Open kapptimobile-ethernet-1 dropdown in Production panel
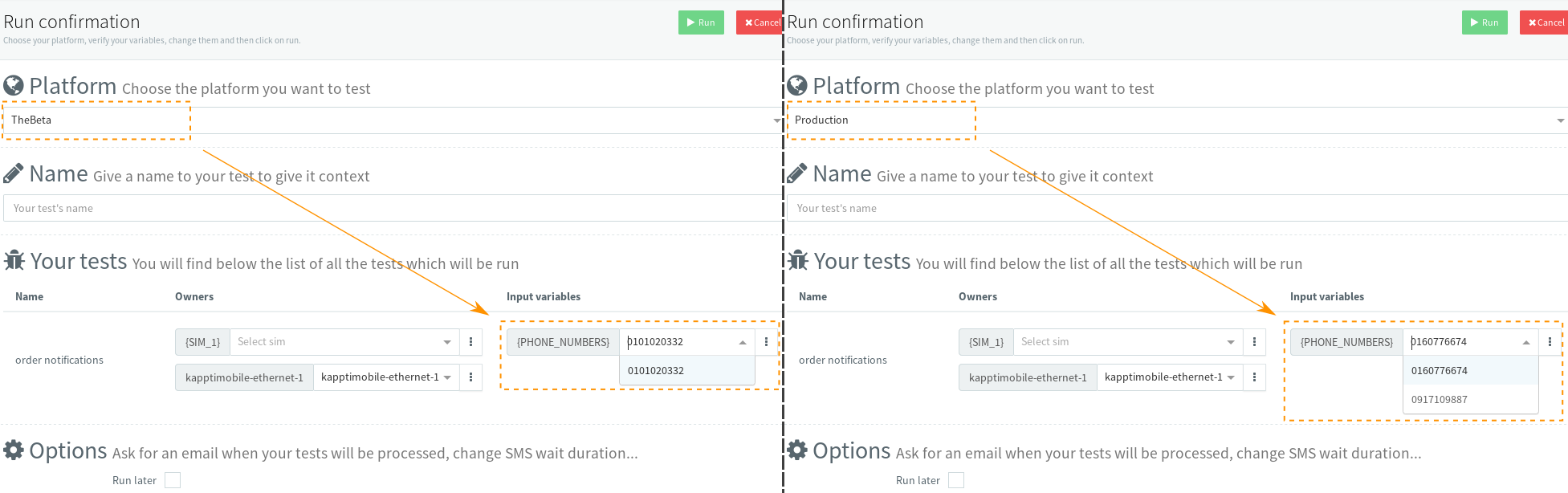This screenshot has width=1568, height=493. point(1169,377)
